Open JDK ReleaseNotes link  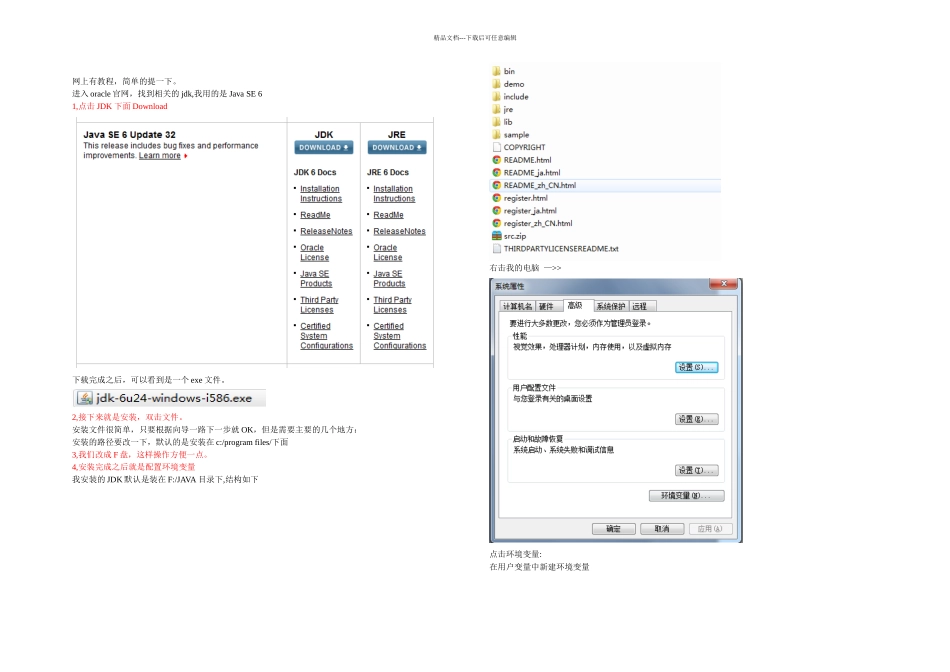[x=326, y=231]
